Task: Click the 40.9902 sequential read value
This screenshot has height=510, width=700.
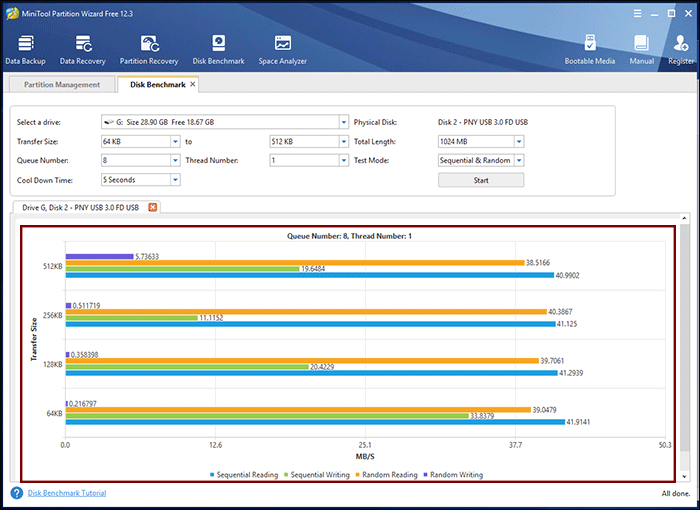Action: (x=567, y=276)
